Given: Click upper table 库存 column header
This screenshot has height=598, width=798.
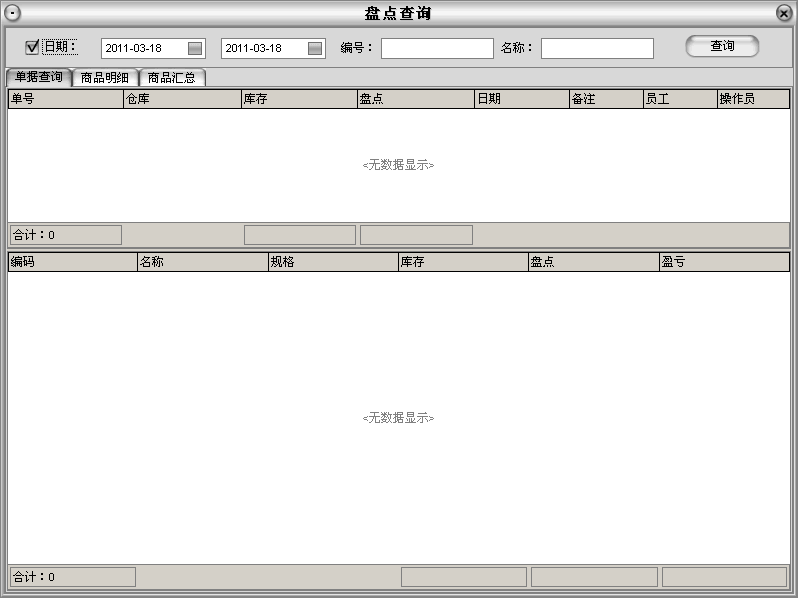Looking at the screenshot, I should (299, 99).
